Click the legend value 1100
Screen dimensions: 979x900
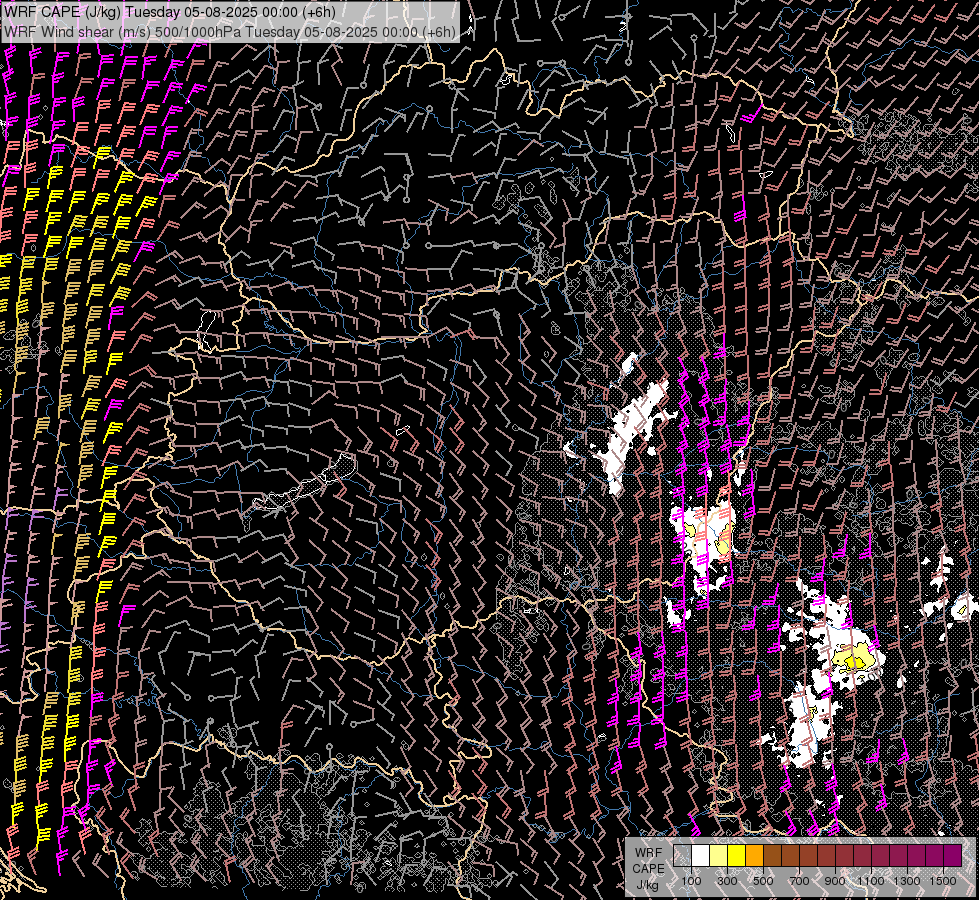871,881
